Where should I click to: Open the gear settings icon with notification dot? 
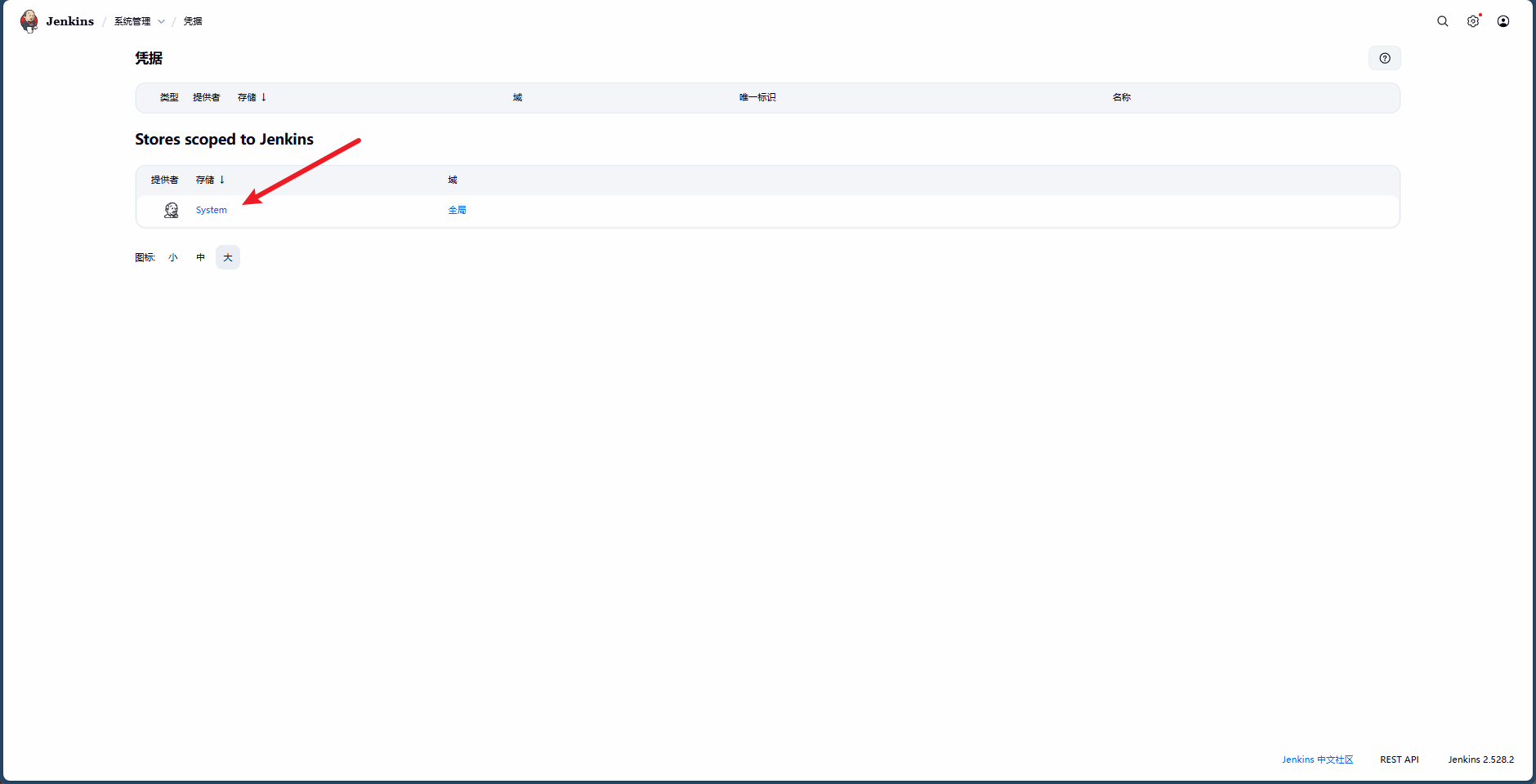click(x=1473, y=21)
